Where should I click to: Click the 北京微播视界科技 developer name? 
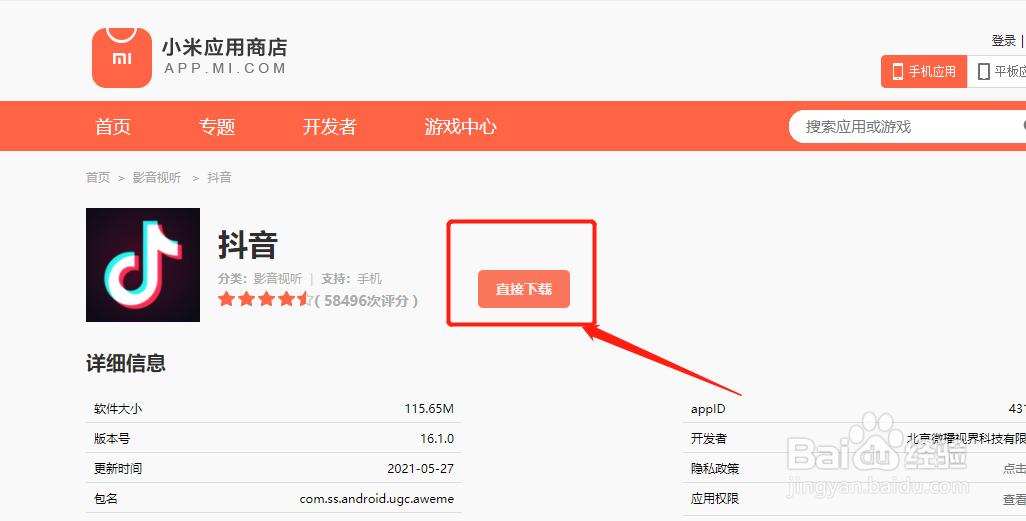tap(966, 439)
